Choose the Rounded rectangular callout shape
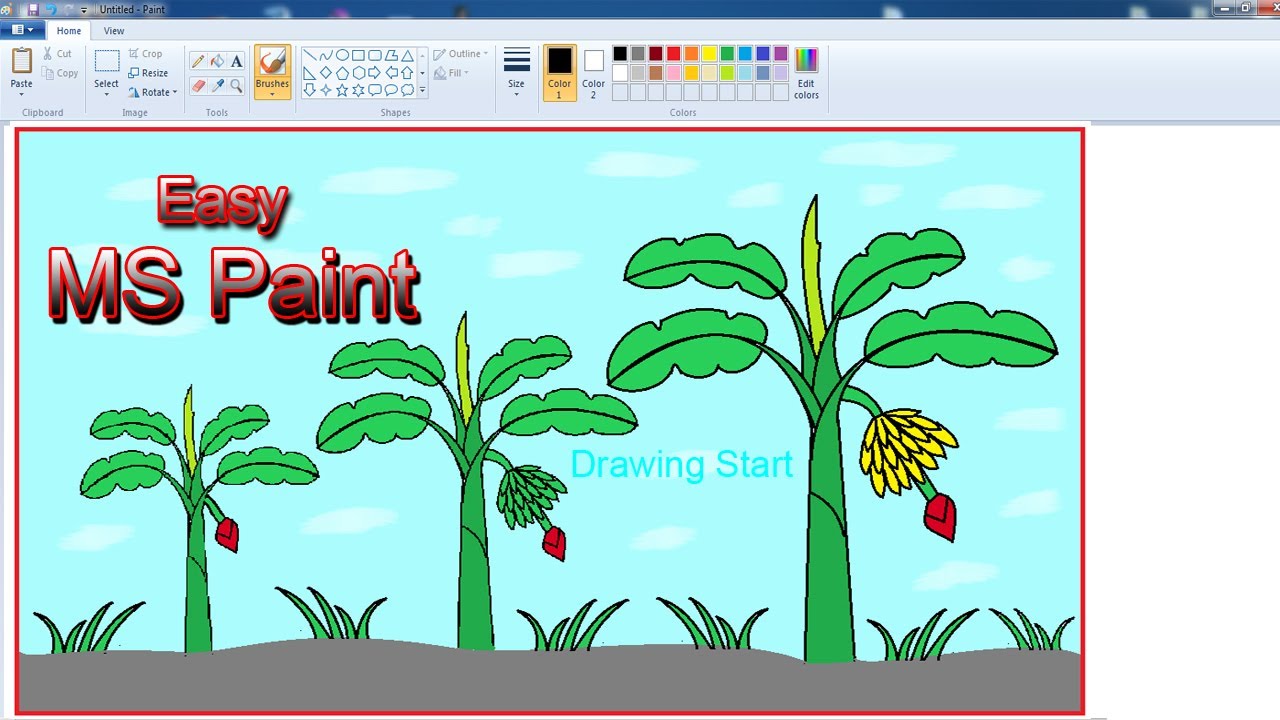 [x=374, y=90]
